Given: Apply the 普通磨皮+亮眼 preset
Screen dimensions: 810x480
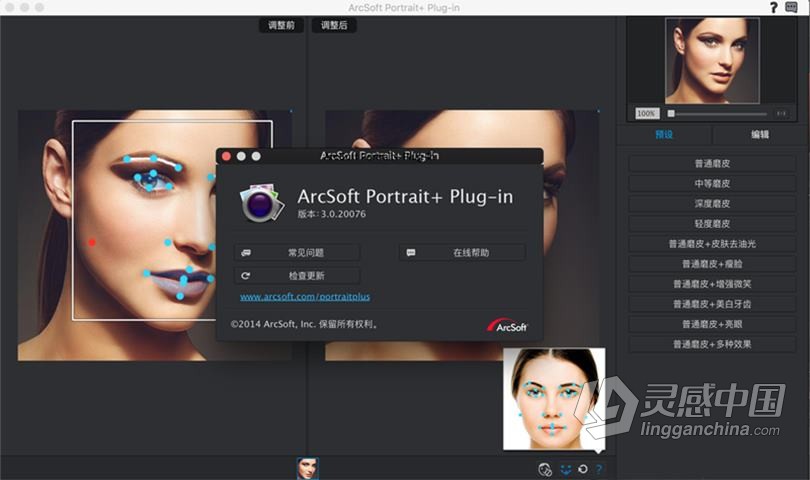Looking at the screenshot, I should point(712,324).
